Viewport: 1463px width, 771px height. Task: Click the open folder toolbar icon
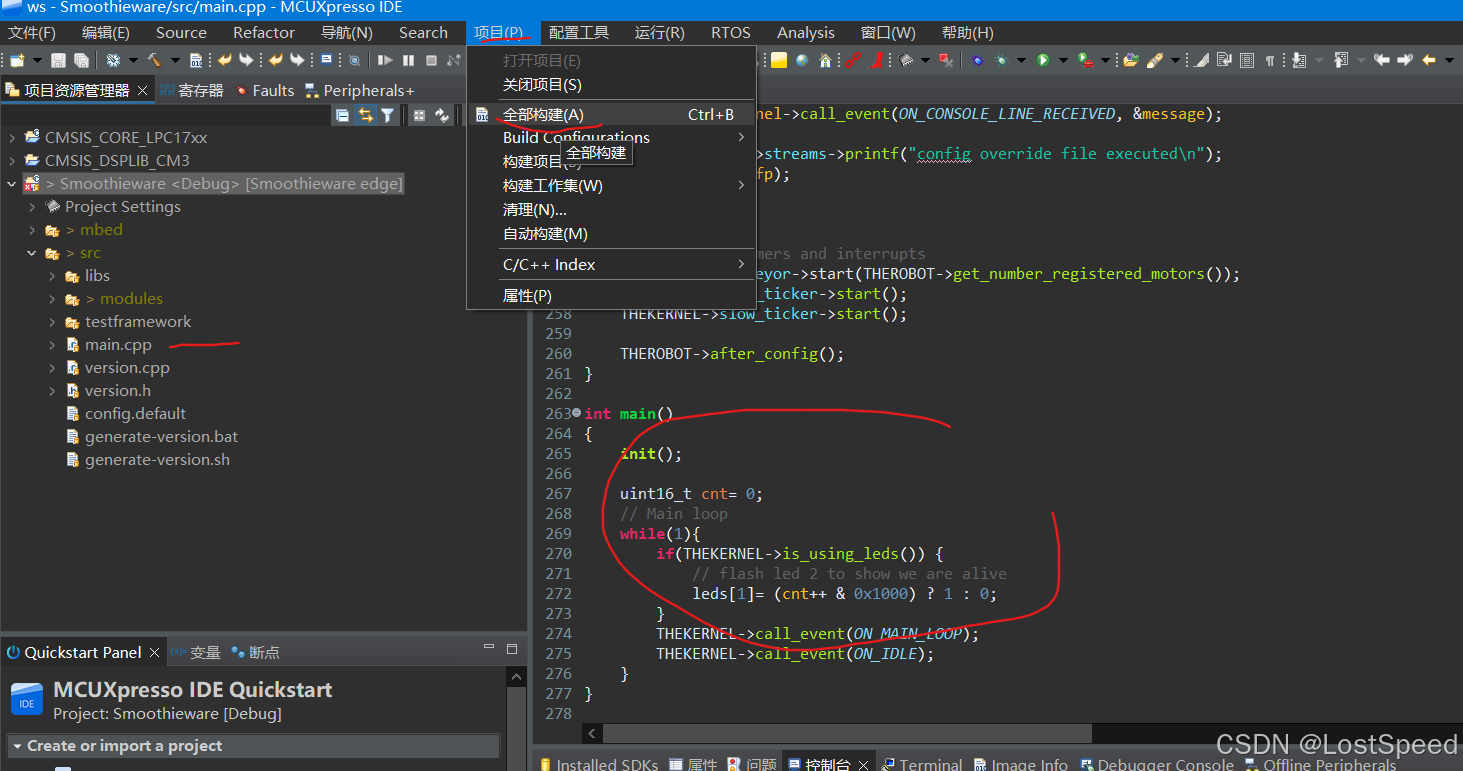coord(1131,61)
